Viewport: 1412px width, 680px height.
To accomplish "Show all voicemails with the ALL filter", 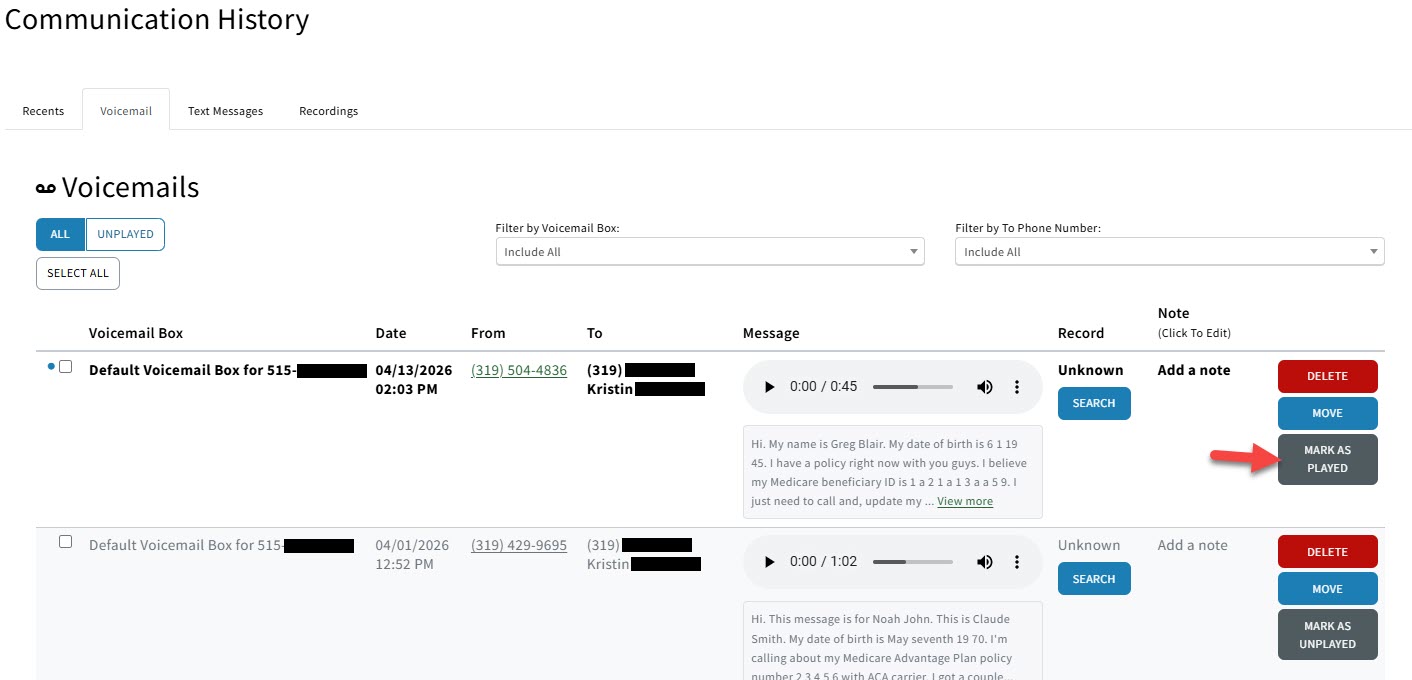I will 60,234.
